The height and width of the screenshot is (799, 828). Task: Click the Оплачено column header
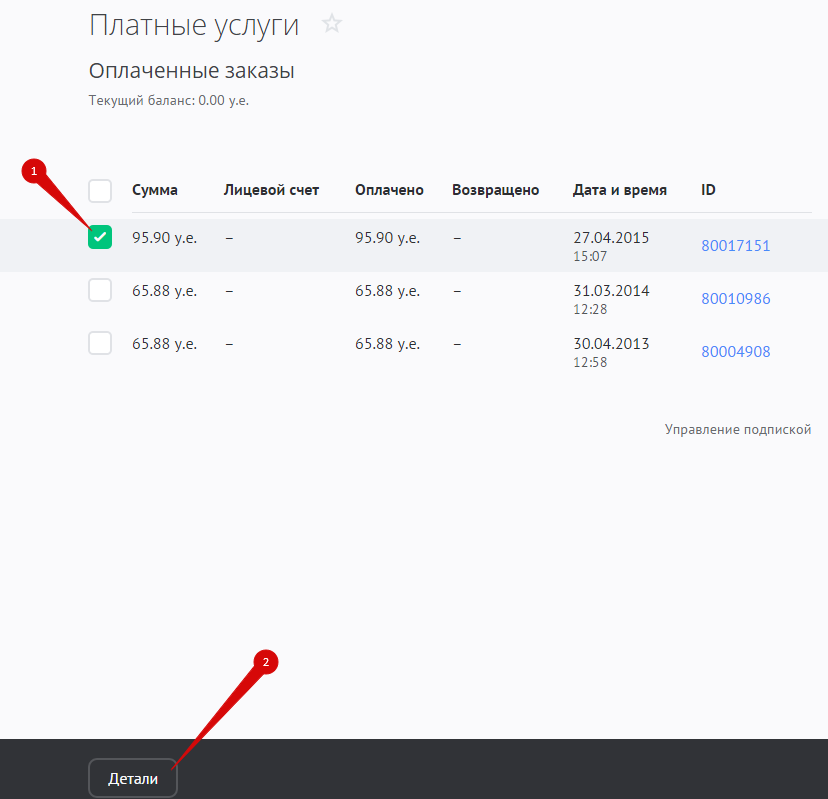[x=389, y=190]
